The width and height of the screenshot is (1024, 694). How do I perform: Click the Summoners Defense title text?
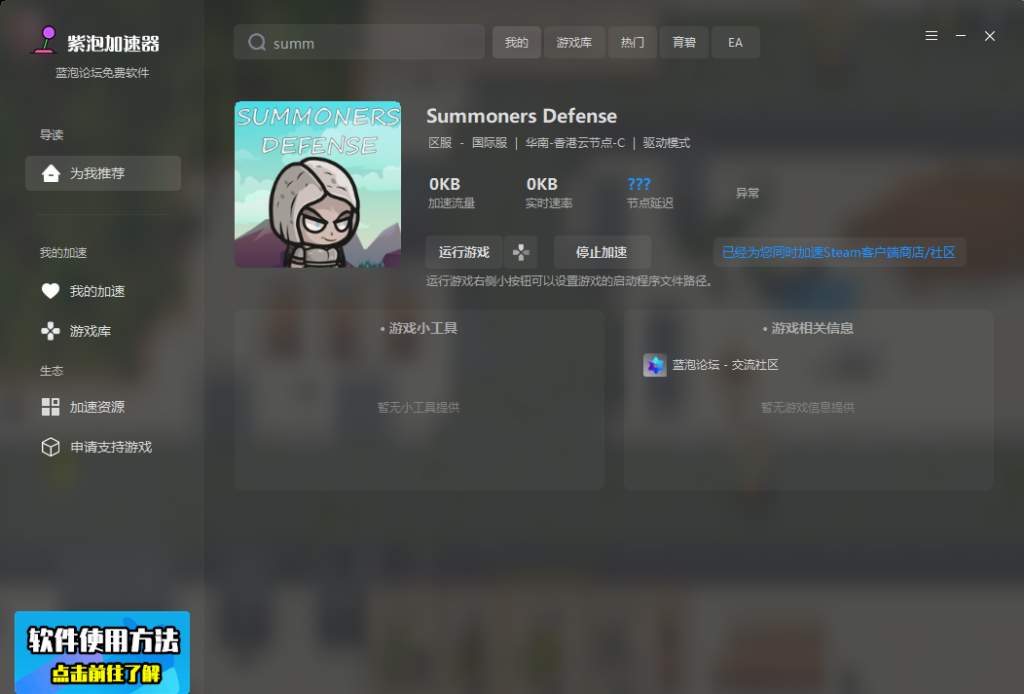point(522,116)
